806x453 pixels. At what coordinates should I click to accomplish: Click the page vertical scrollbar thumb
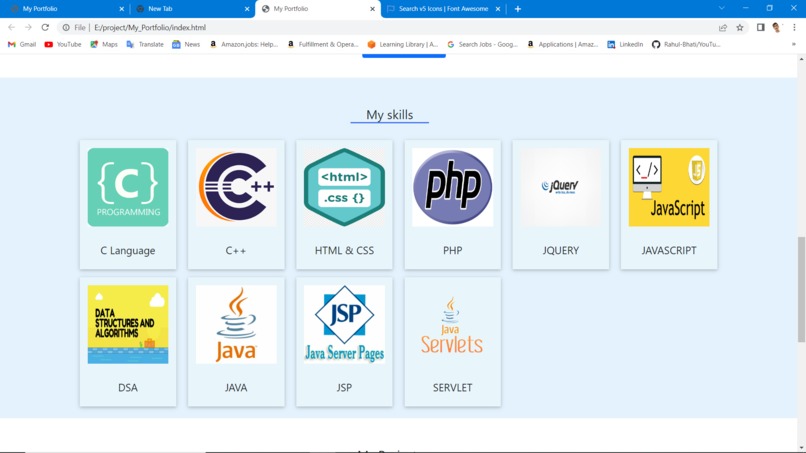point(801,289)
